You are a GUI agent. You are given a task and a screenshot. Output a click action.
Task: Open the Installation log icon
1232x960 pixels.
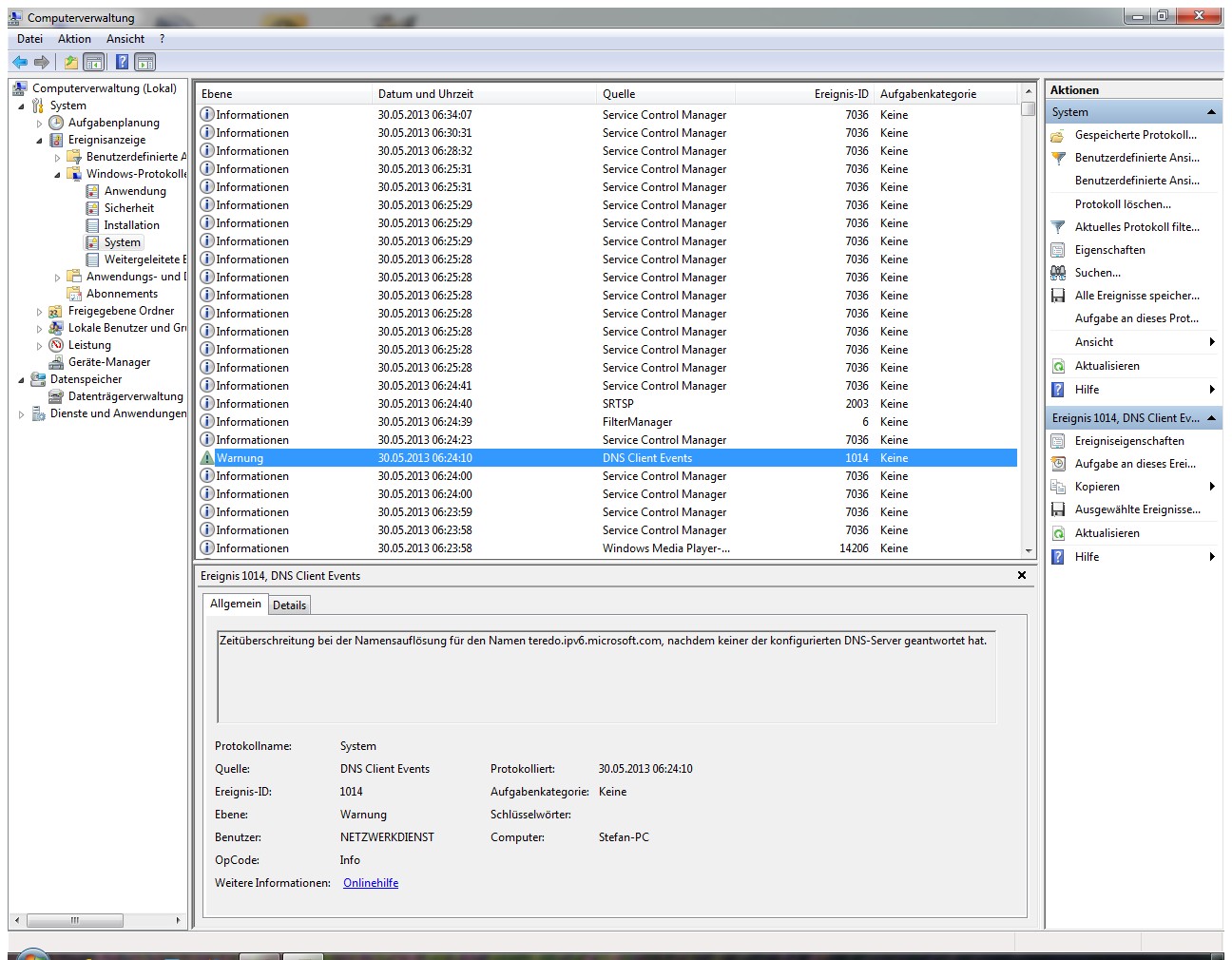coord(92,225)
